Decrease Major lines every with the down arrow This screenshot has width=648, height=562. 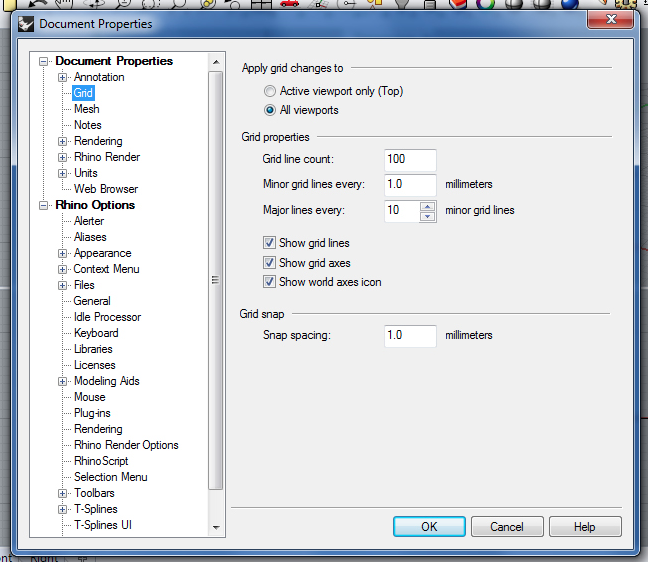point(428,217)
